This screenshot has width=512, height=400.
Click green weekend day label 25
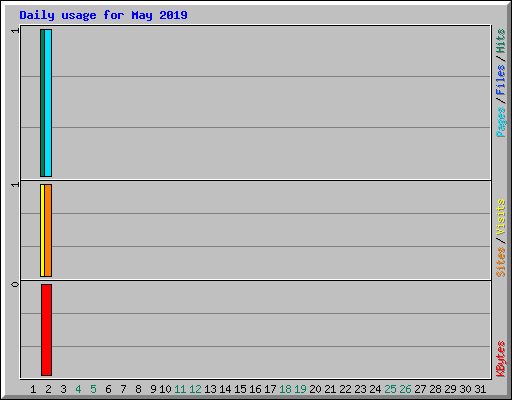(390, 389)
